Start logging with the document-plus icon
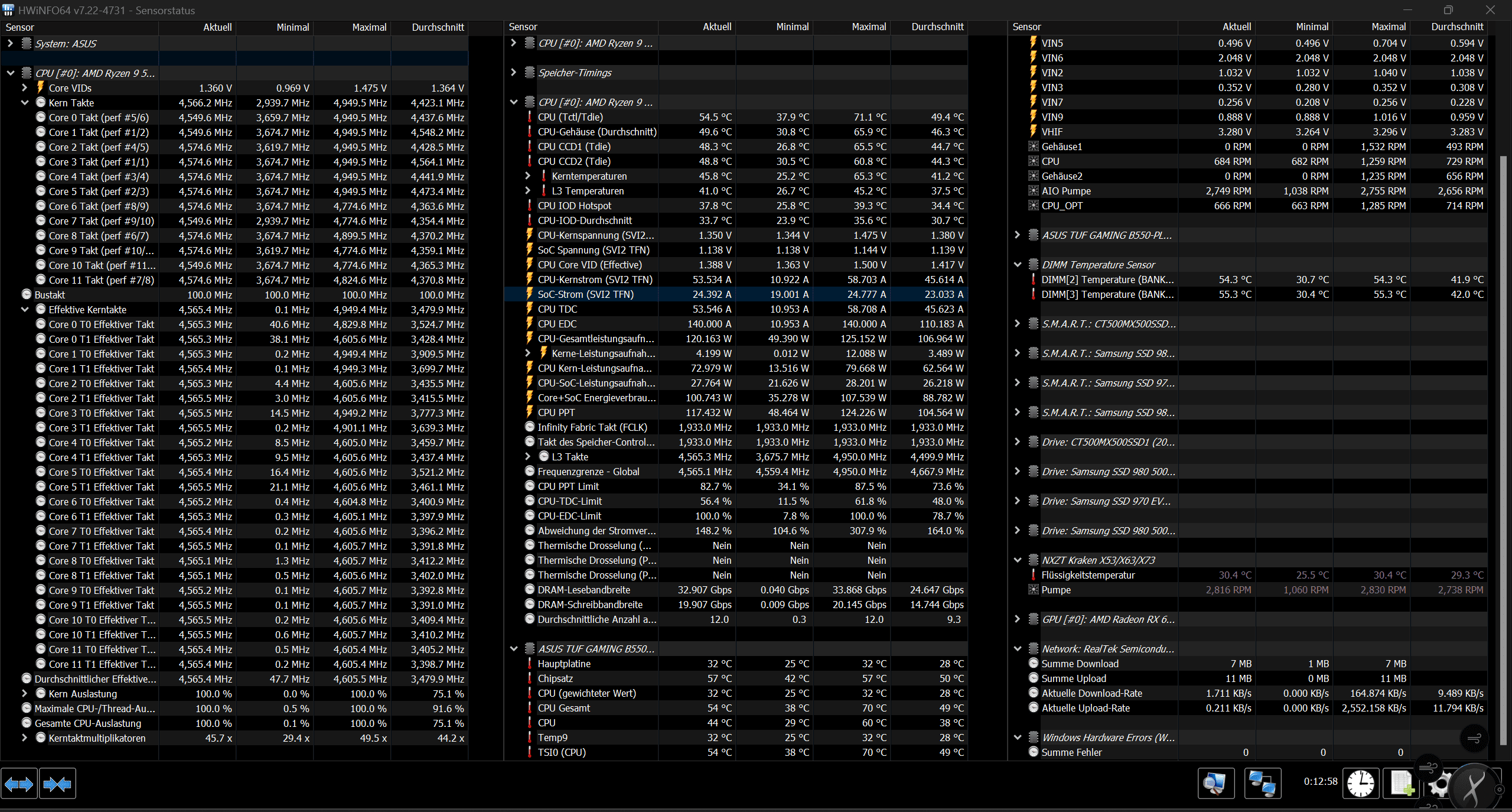This screenshot has width=1512, height=812. tap(1402, 784)
